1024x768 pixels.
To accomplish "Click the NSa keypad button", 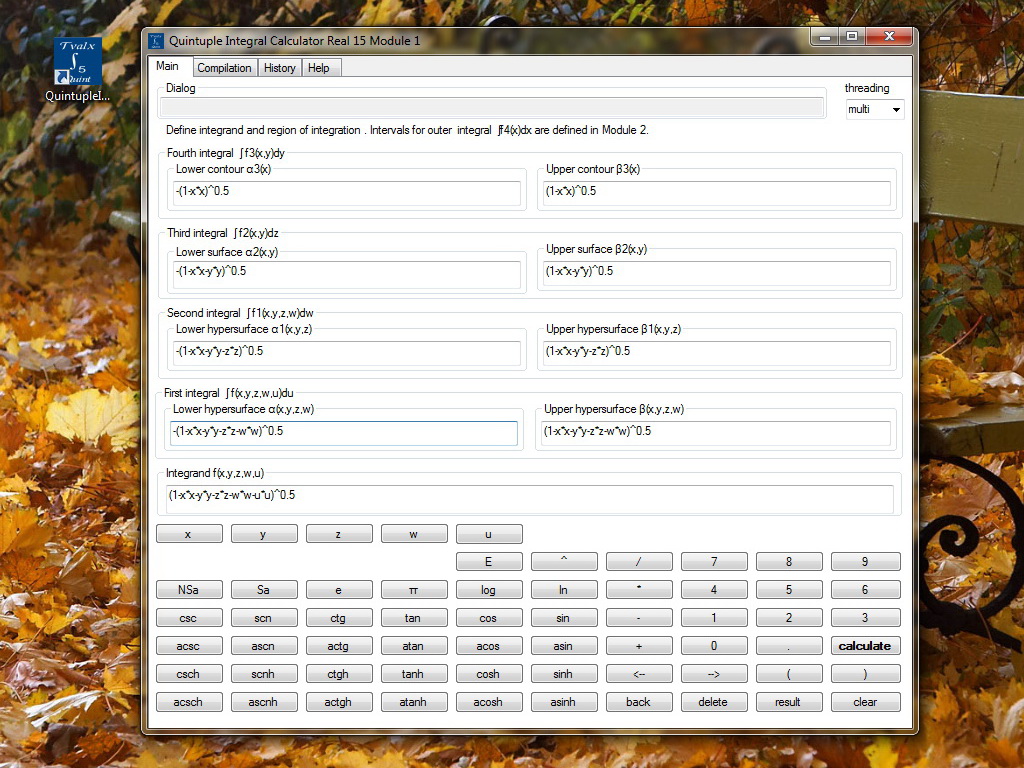I will click(189, 590).
